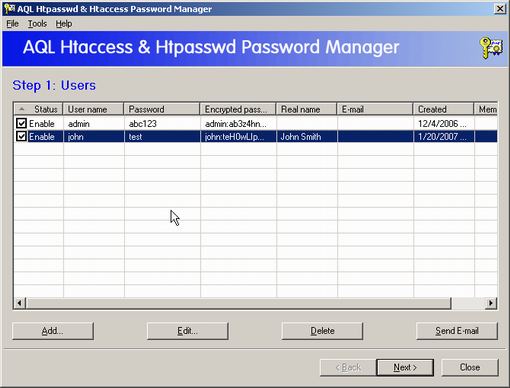
Task: Open the Help menu
Action: point(64,24)
